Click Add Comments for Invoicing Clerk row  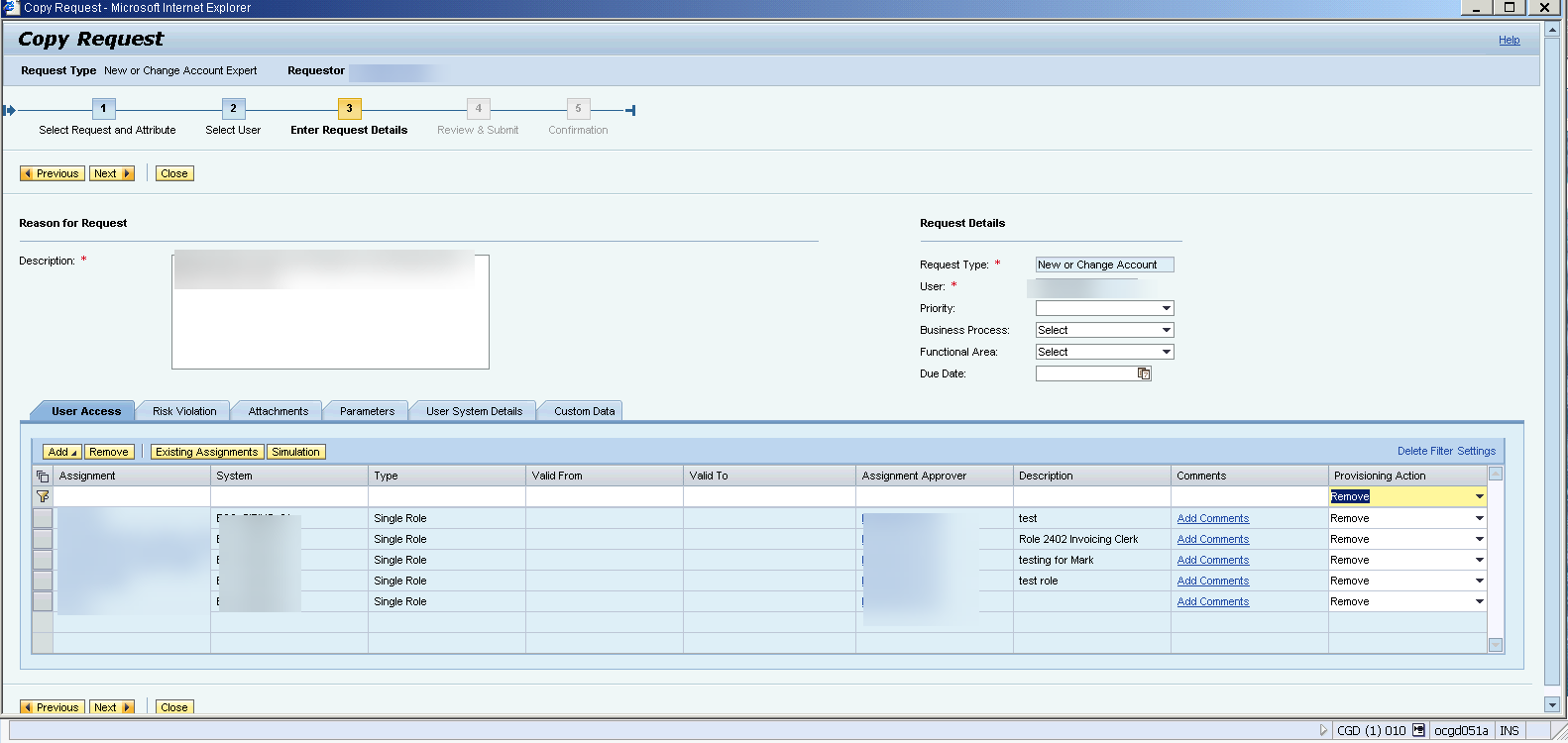tap(1213, 539)
